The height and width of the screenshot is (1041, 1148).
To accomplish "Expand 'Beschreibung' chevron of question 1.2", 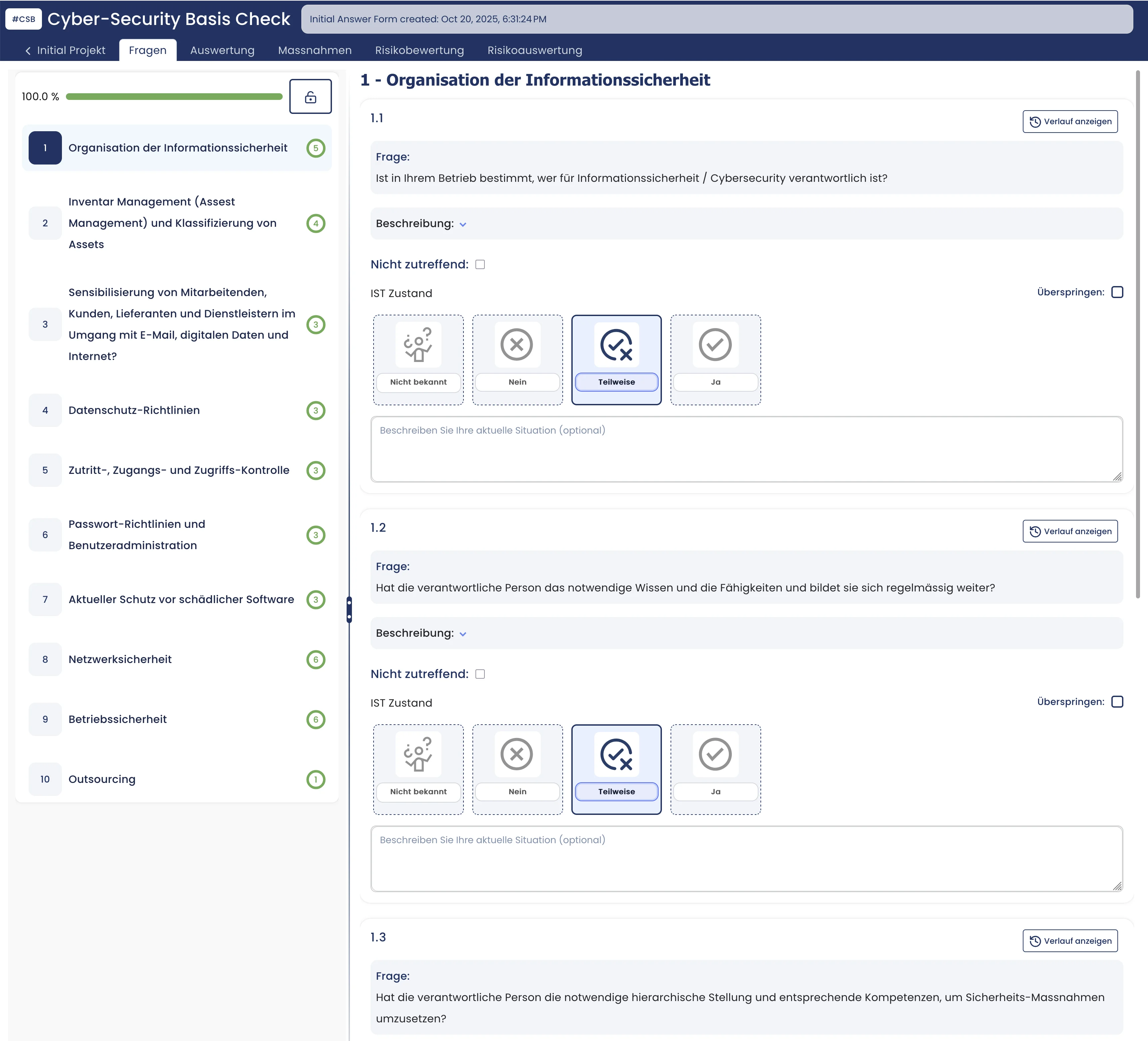I will pos(463,634).
